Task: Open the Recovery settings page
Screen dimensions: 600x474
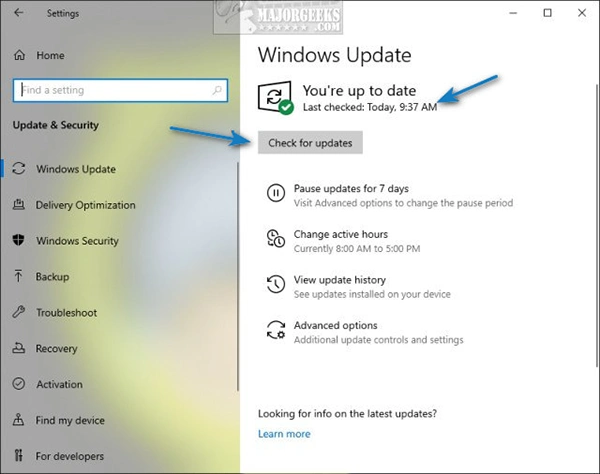Action: (x=56, y=349)
